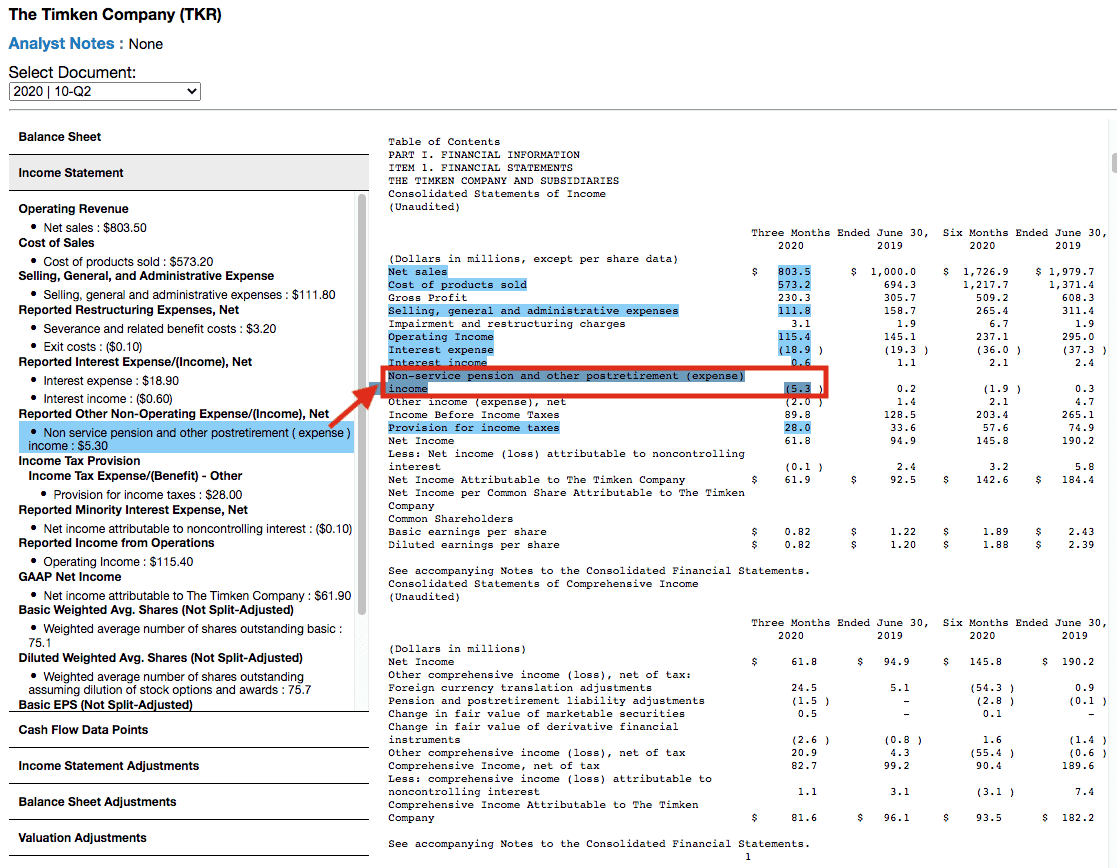The height and width of the screenshot is (868, 1117).
Task: Click the document viewer vertical scrollbar
Action: point(1113,162)
